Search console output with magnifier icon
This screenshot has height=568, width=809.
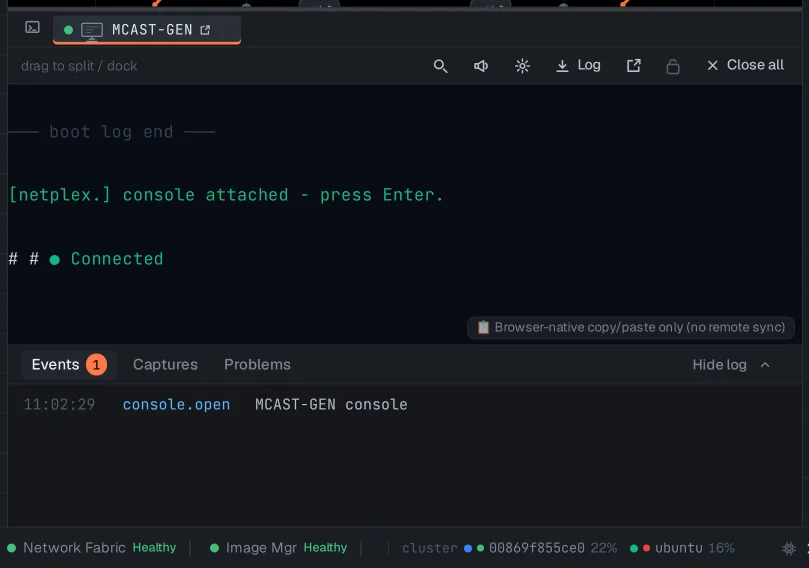[440, 66]
